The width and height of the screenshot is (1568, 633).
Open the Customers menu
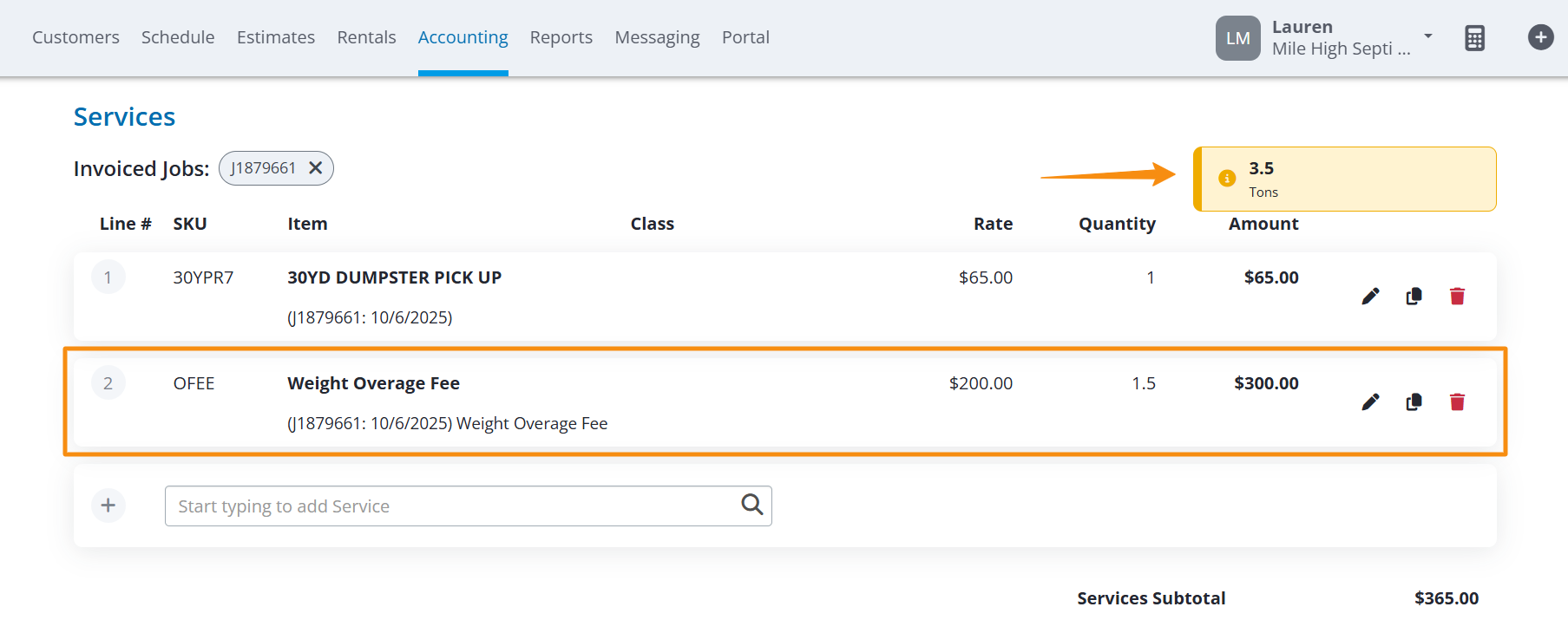[x=75, y=37]
